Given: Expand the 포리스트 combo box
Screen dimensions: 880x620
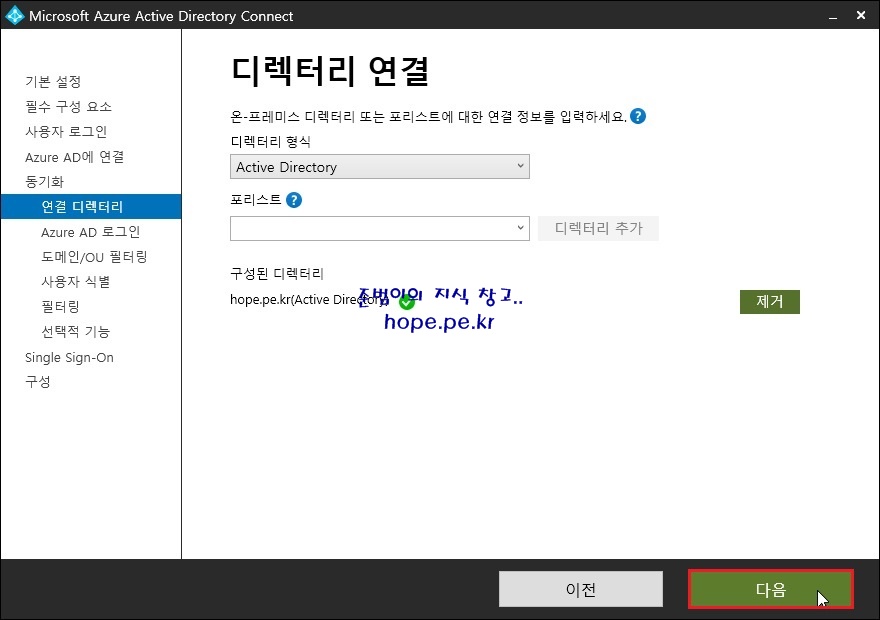Looking at the screenshot, I should tap(379, 228).
